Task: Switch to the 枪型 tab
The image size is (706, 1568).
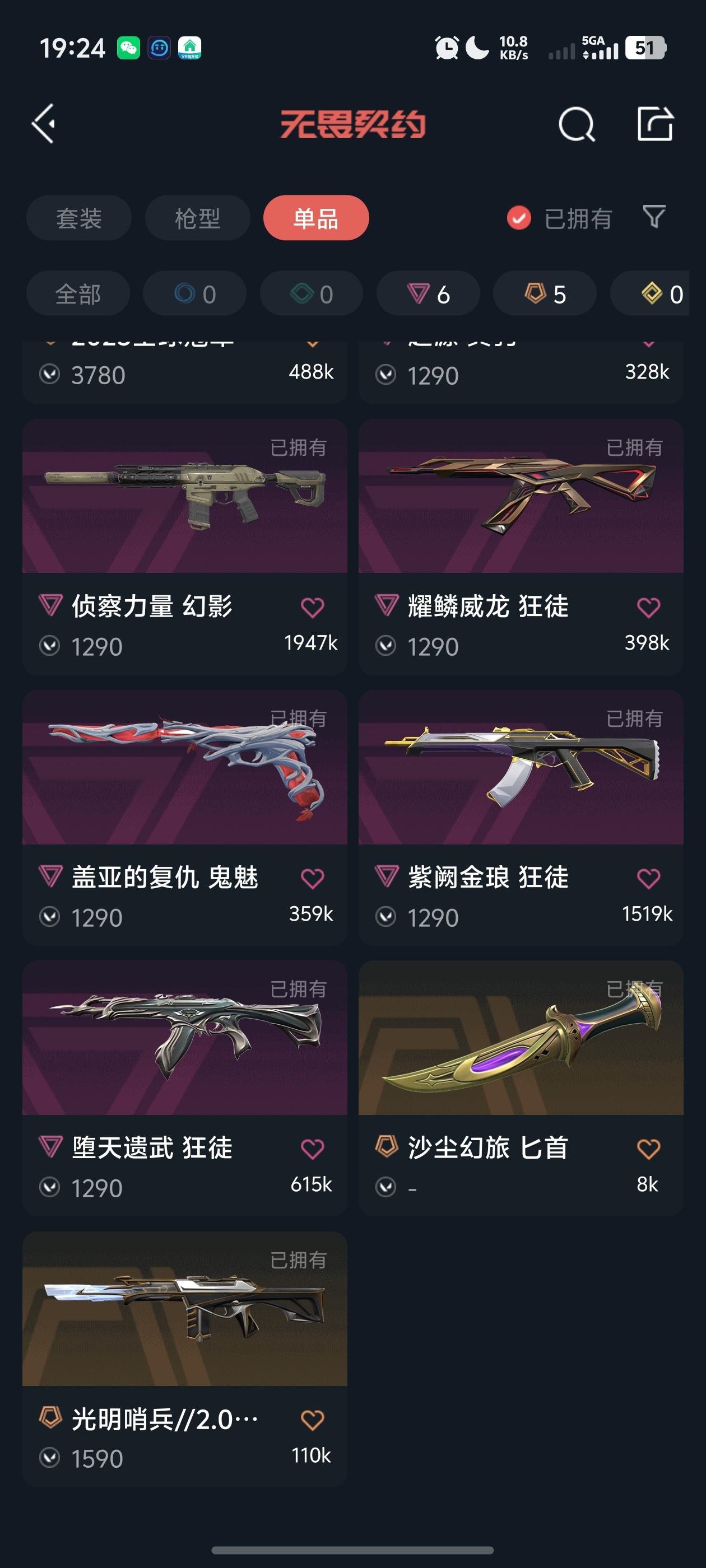Action: [197, 218]
